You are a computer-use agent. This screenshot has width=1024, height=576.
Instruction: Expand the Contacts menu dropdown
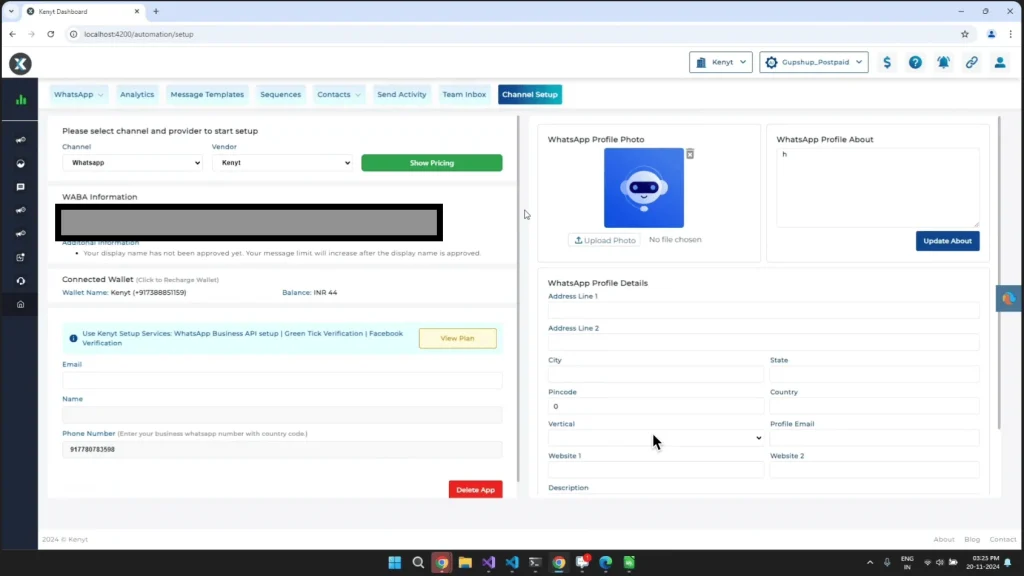[338, 94]
